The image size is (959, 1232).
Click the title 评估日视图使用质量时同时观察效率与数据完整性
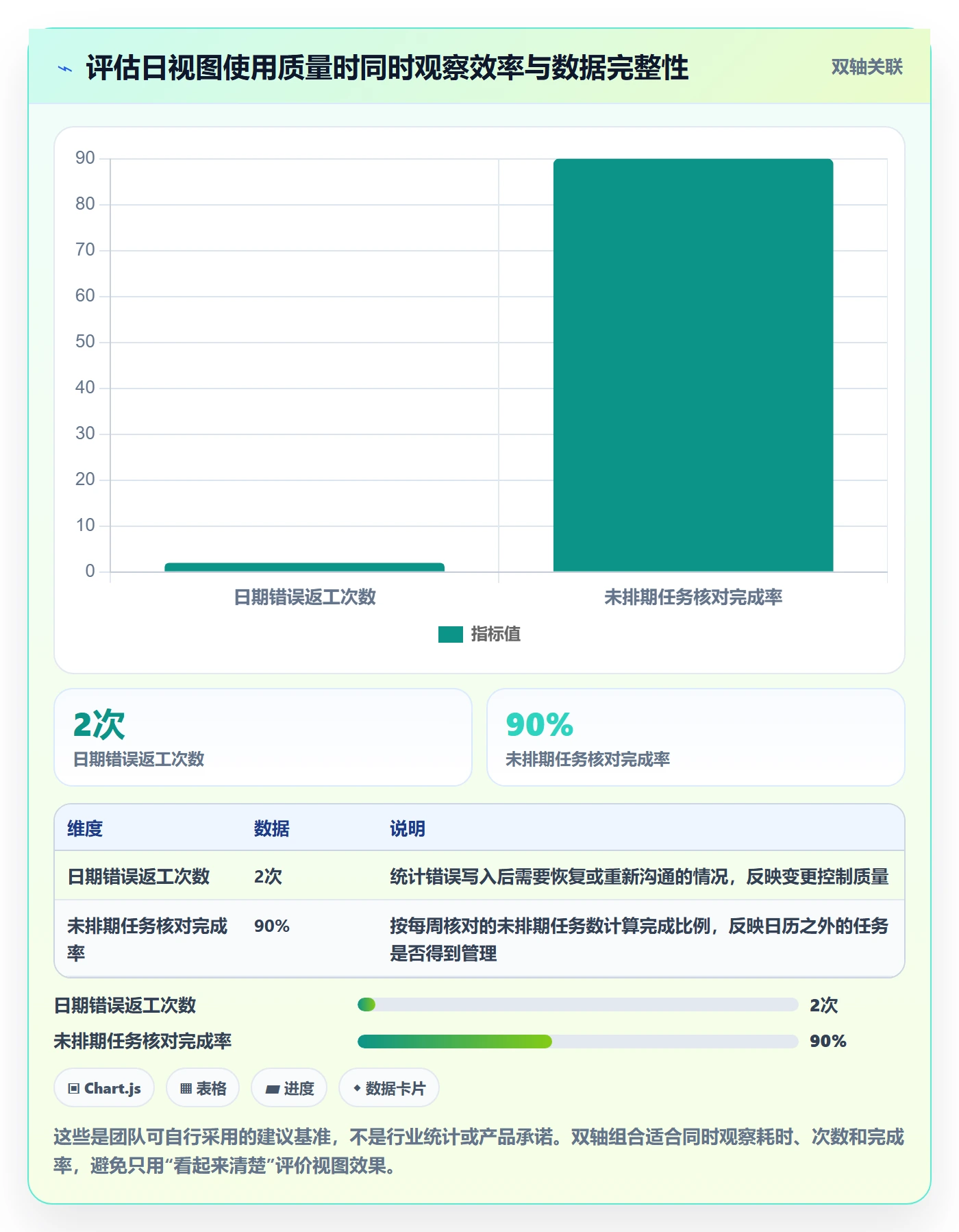(x=387, y=68)
